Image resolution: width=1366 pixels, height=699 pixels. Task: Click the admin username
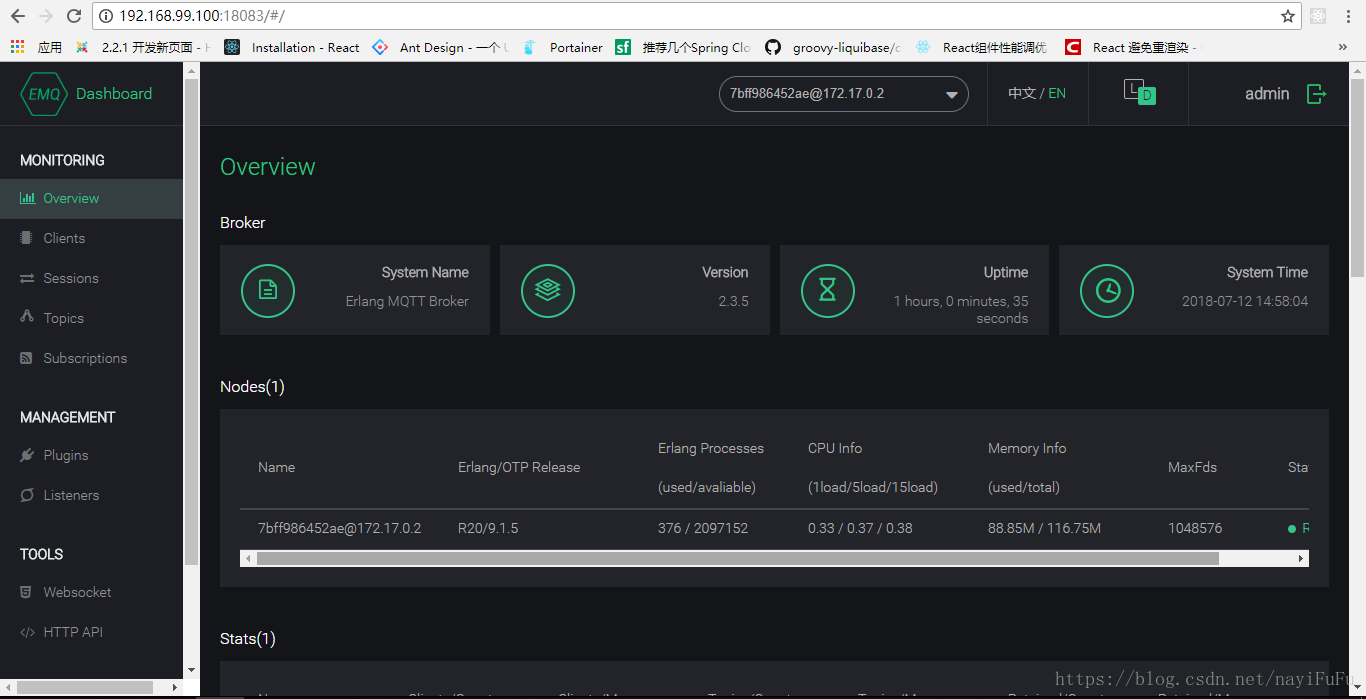point(1267,94)
